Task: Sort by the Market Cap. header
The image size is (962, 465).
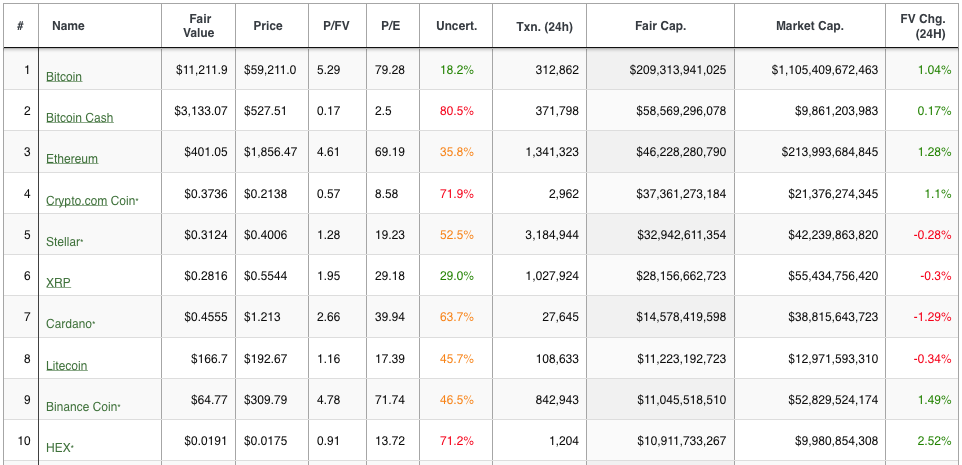Action: tap(810, 26)
